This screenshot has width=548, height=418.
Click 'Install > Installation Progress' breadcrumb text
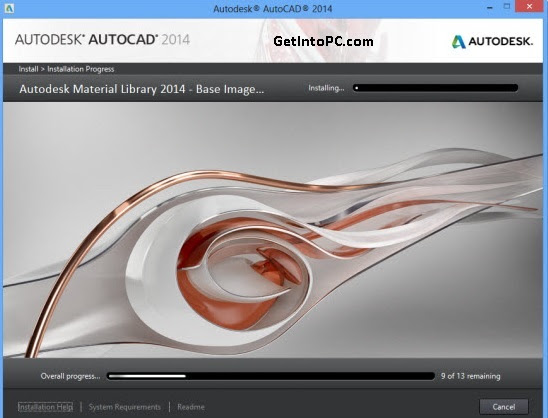pos(66,69)
